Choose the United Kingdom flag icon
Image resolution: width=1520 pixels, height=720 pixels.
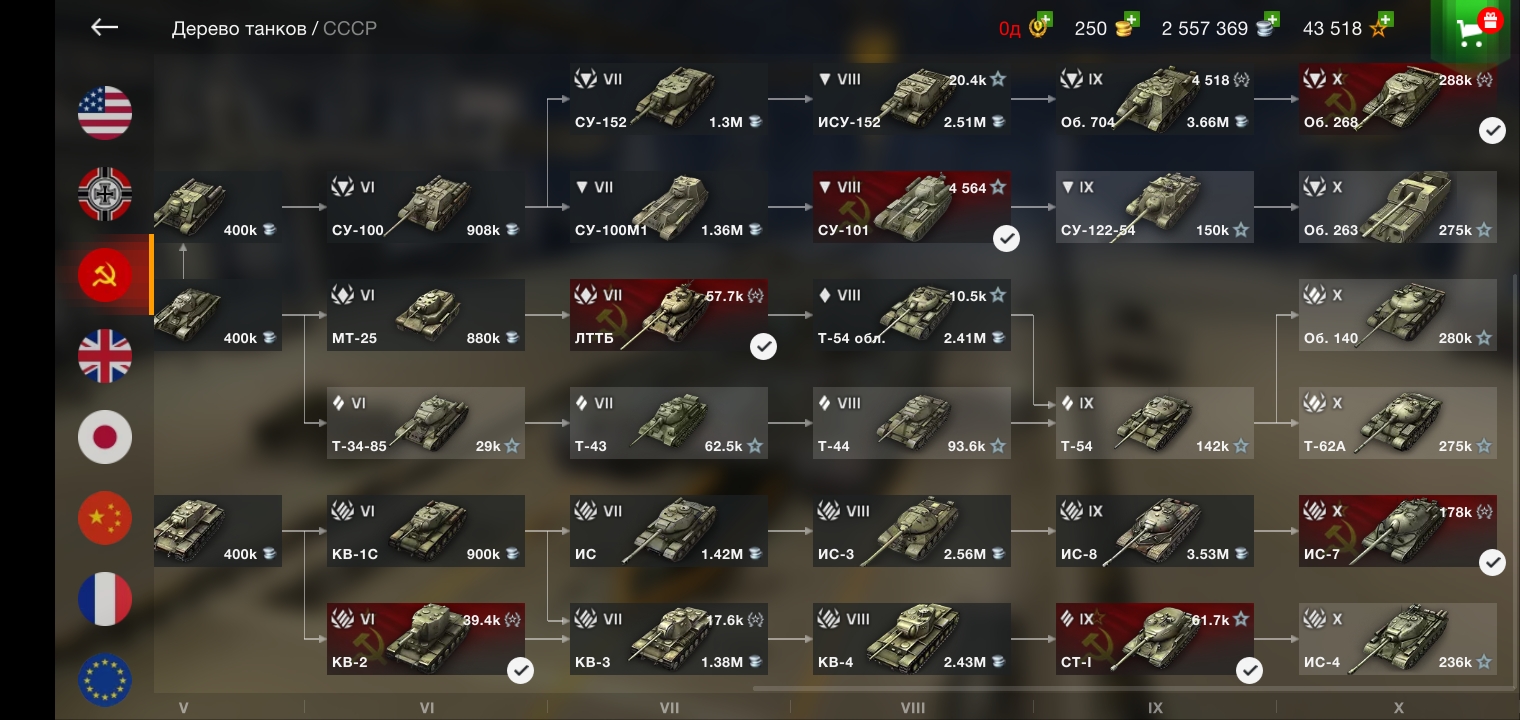click(105, 356)
